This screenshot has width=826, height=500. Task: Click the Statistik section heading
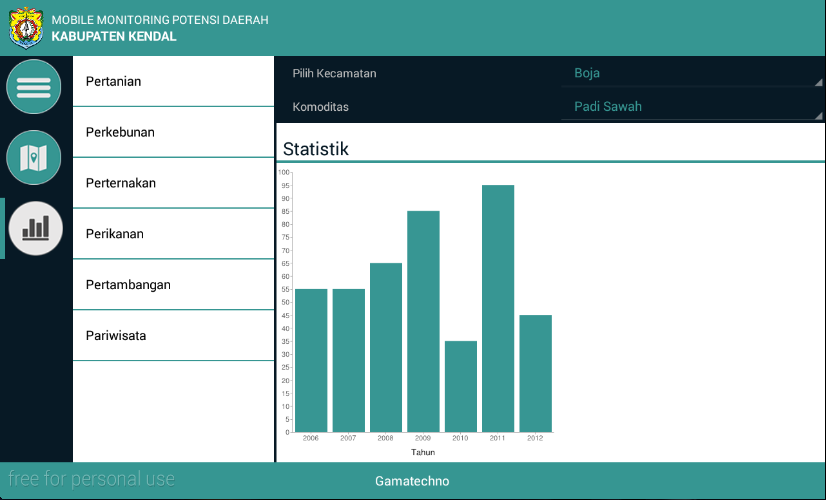pos(316,149)
